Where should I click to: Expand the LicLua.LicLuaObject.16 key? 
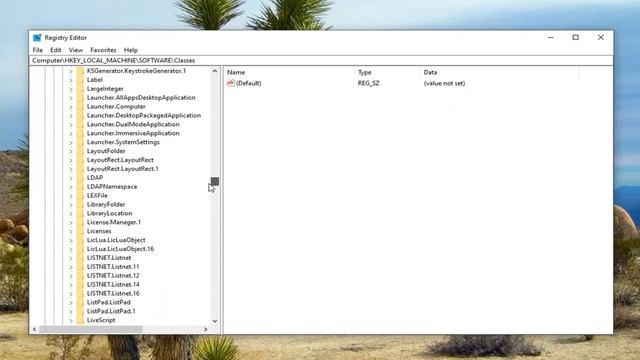(71, 249)
